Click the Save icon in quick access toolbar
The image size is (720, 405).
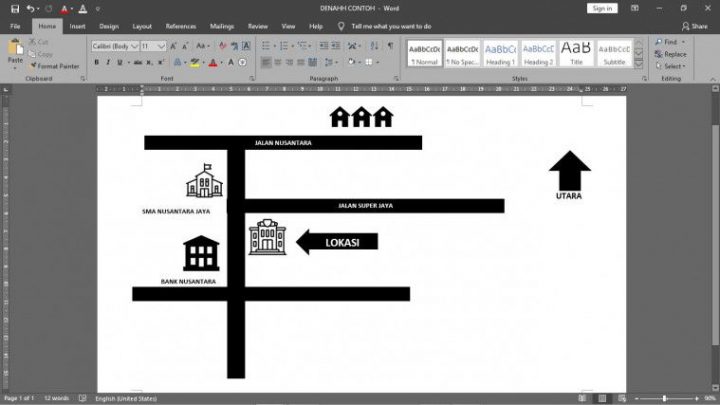point(15,9)
